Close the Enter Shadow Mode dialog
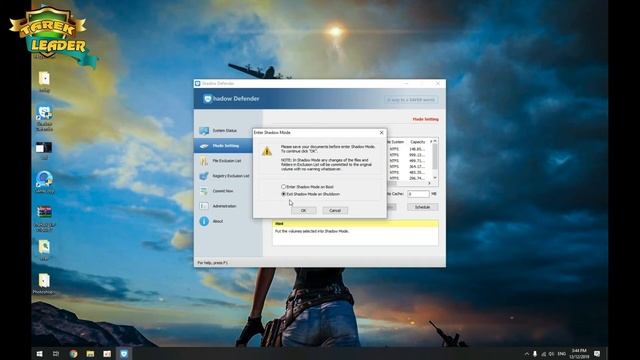The width and height of the screenshot is (640, 360). pyautogui.click(x=382, y=133)
